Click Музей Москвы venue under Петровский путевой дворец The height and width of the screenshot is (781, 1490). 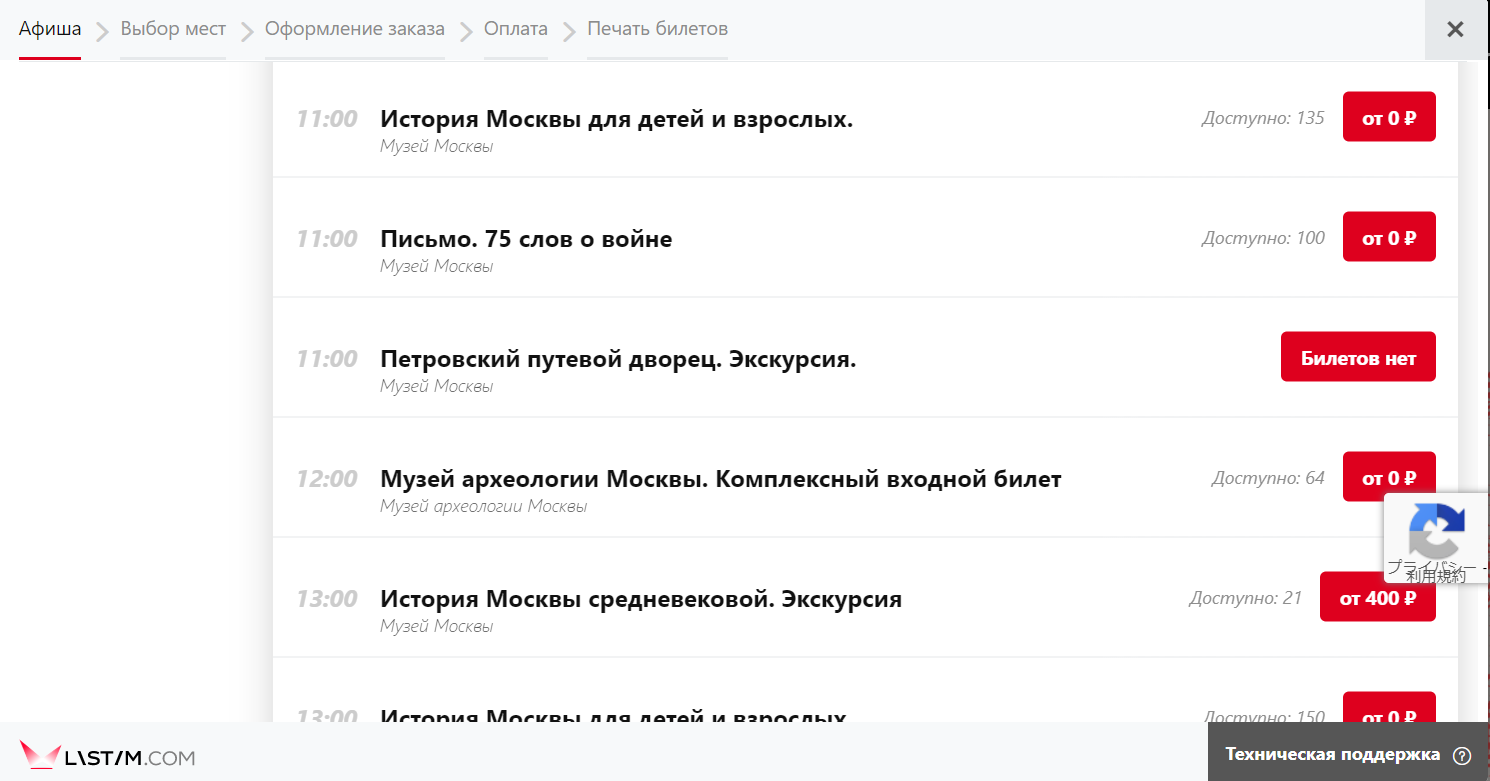click(436, 386)
